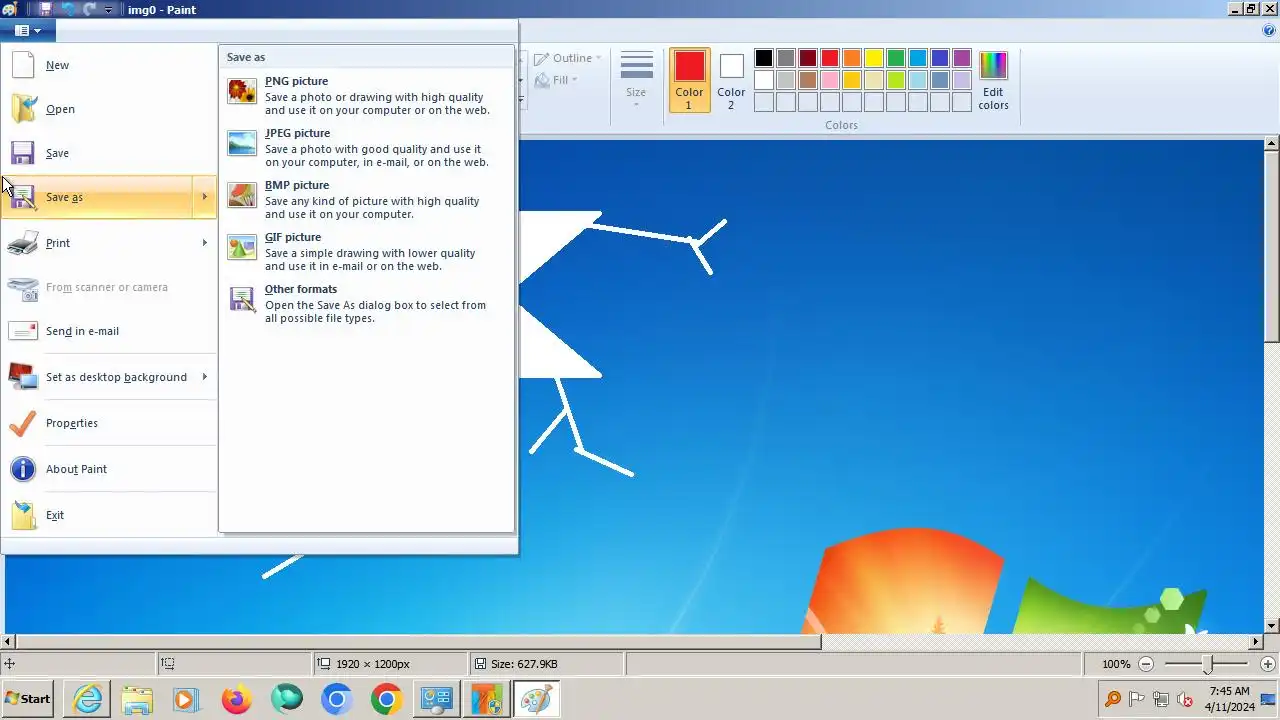Click the Send in e-mail envelope icon
Viewport: 1280px width, 720px height.
pos(23,331)
